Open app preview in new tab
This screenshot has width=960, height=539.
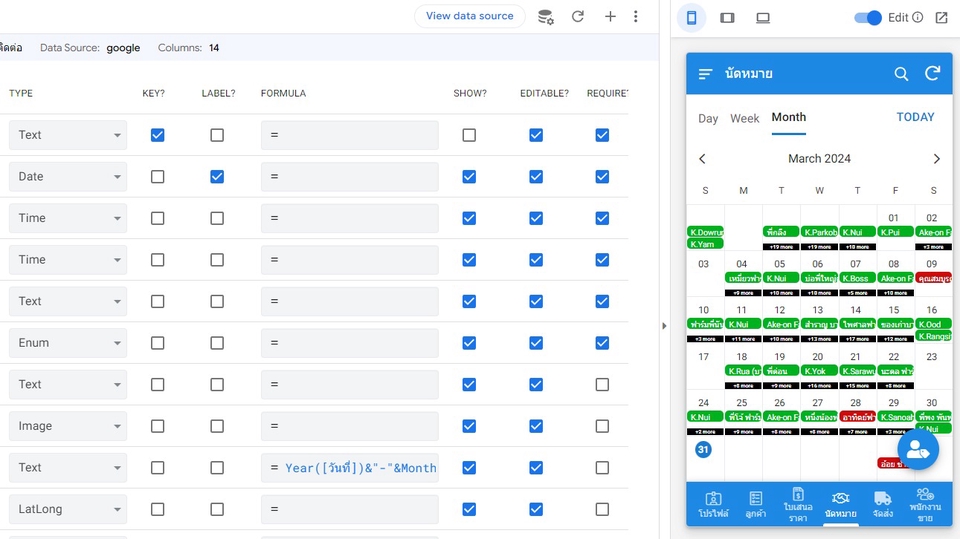click(942, 17)
